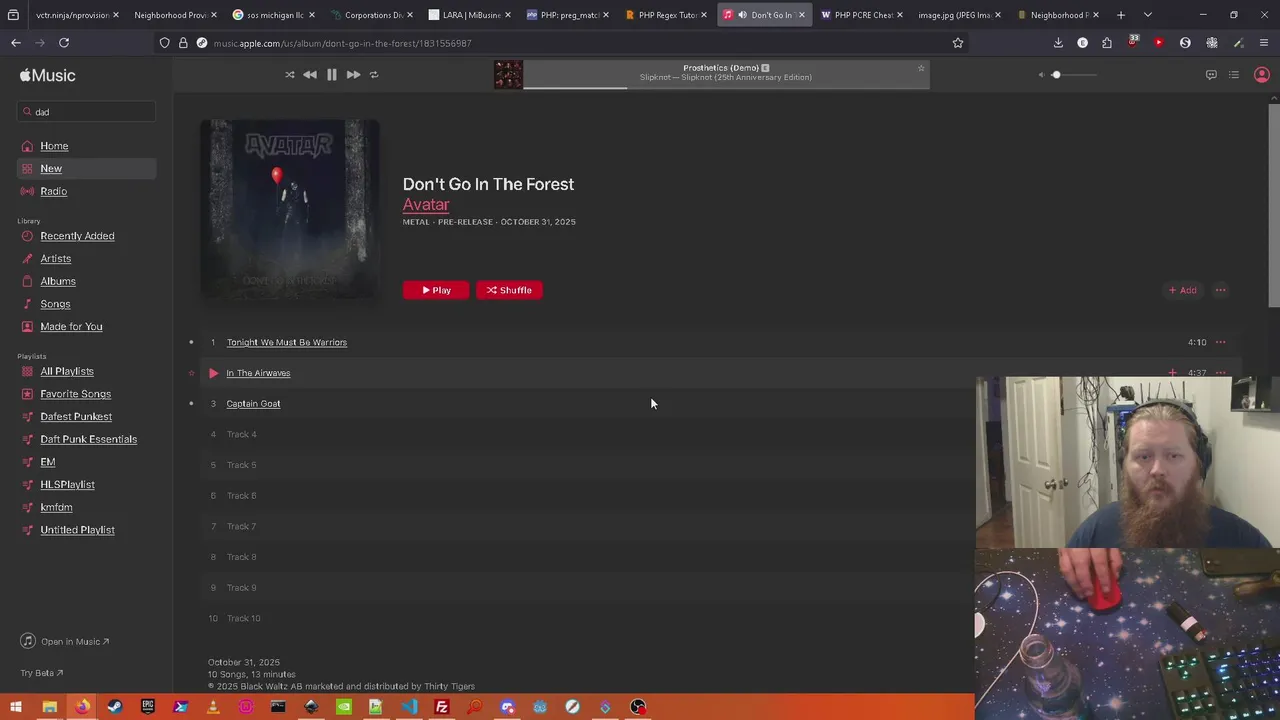
Task: Open the Dafest Punkest playlist
Action: click(76, 417)
